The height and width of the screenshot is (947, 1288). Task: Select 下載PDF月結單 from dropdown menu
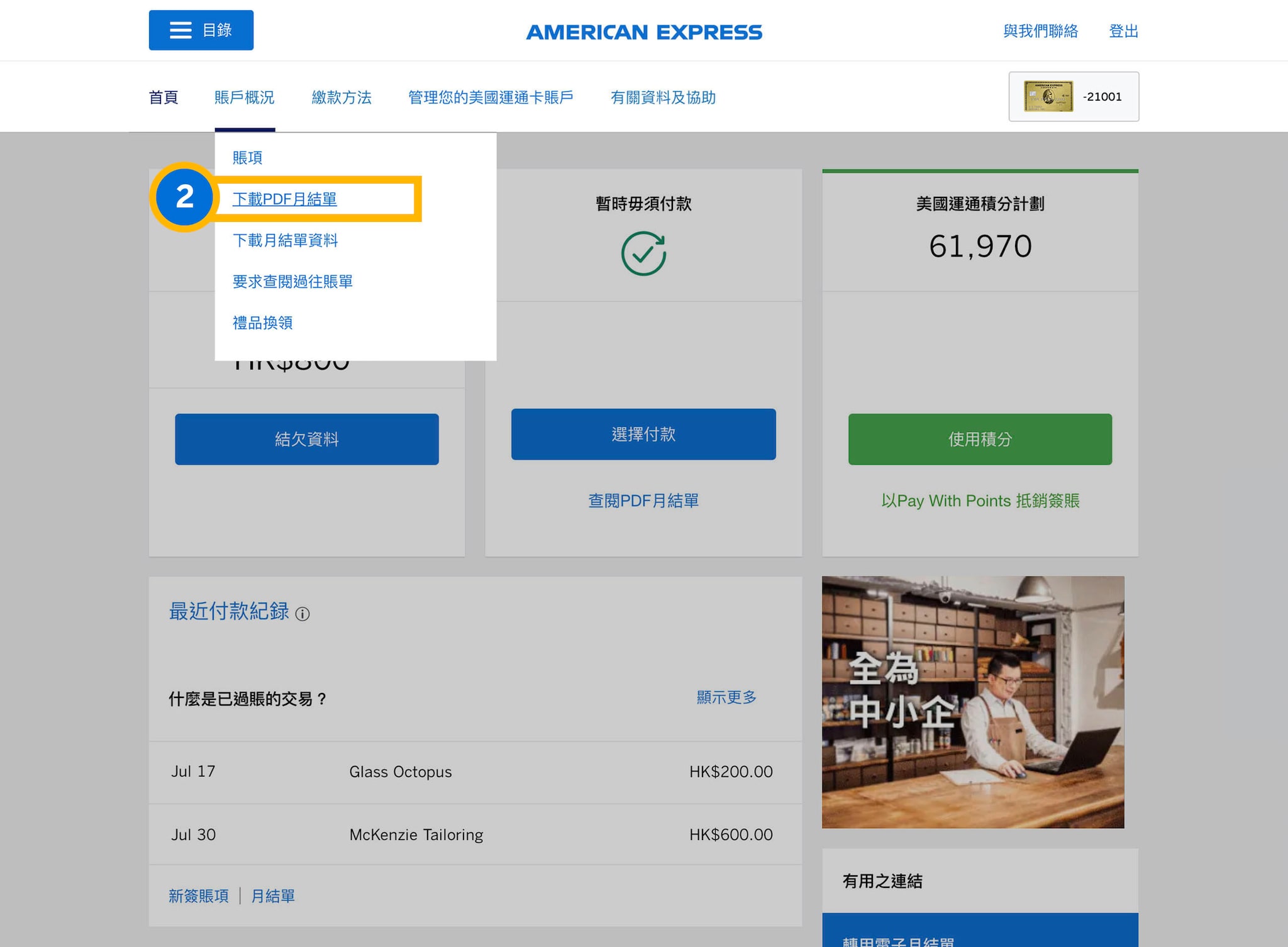click(x=285, y=199)
